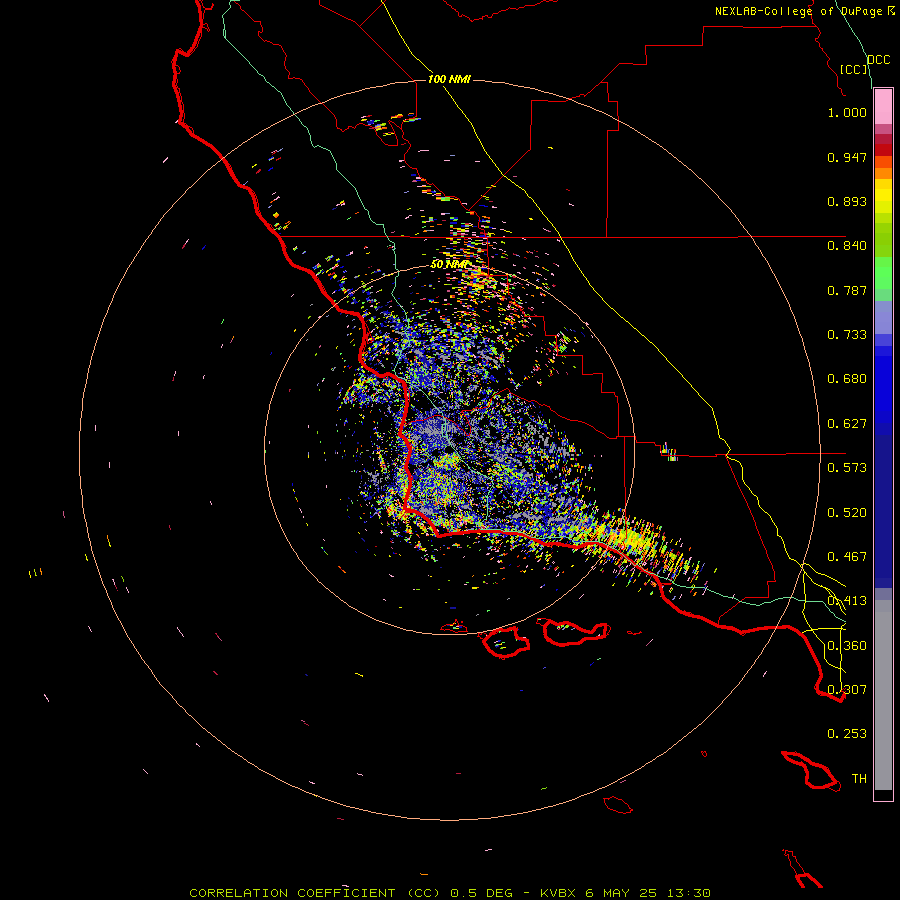This screenshot has height=900, width=900.
Task: Select the 0.787 scale value
Action: [x=847, y=290]
